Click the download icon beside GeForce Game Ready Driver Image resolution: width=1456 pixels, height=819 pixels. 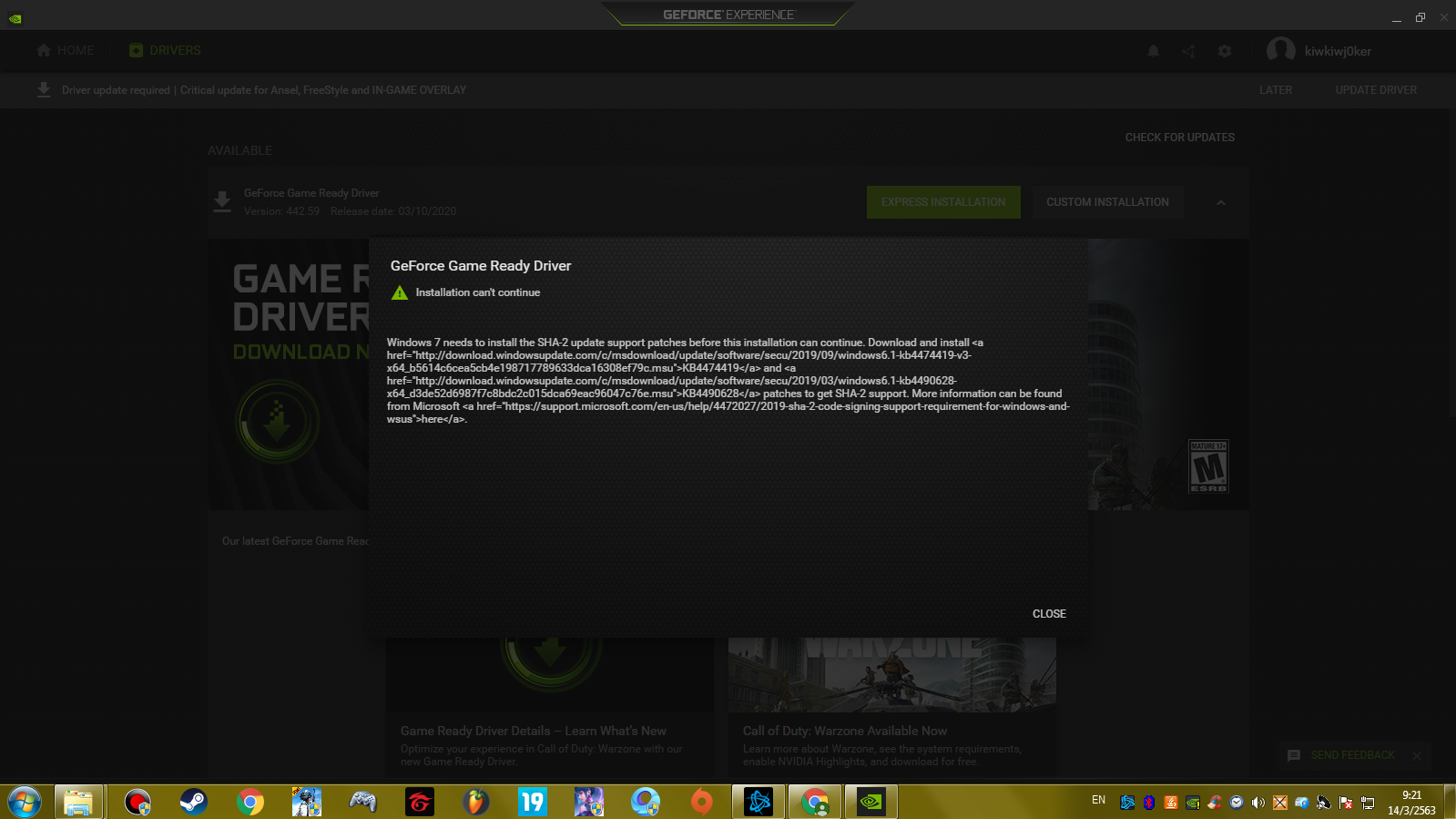point(222,201)
